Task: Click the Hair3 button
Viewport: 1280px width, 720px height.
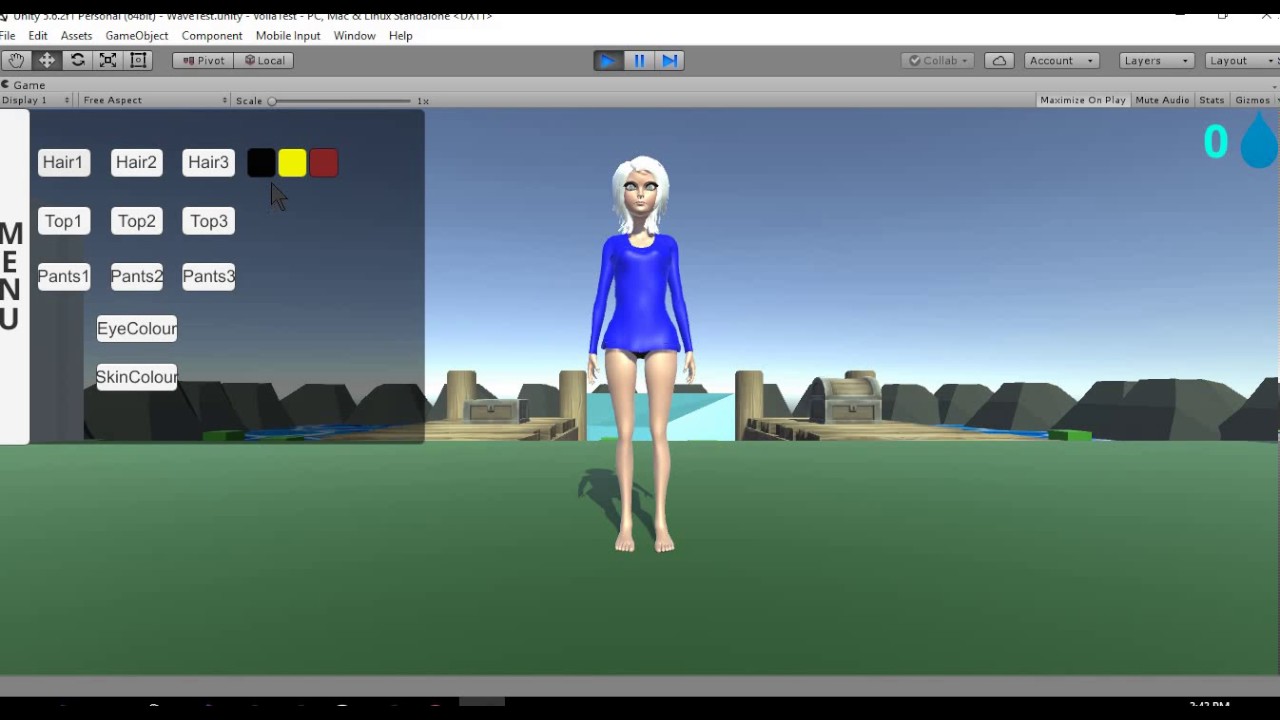Action: click(208, 162)
